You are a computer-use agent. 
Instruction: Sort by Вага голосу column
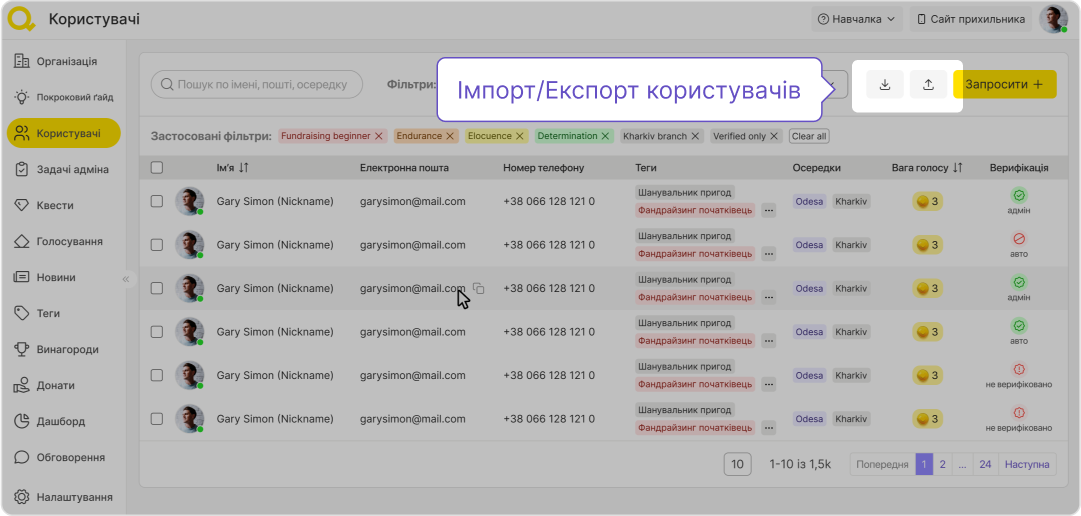coord(958,168)
